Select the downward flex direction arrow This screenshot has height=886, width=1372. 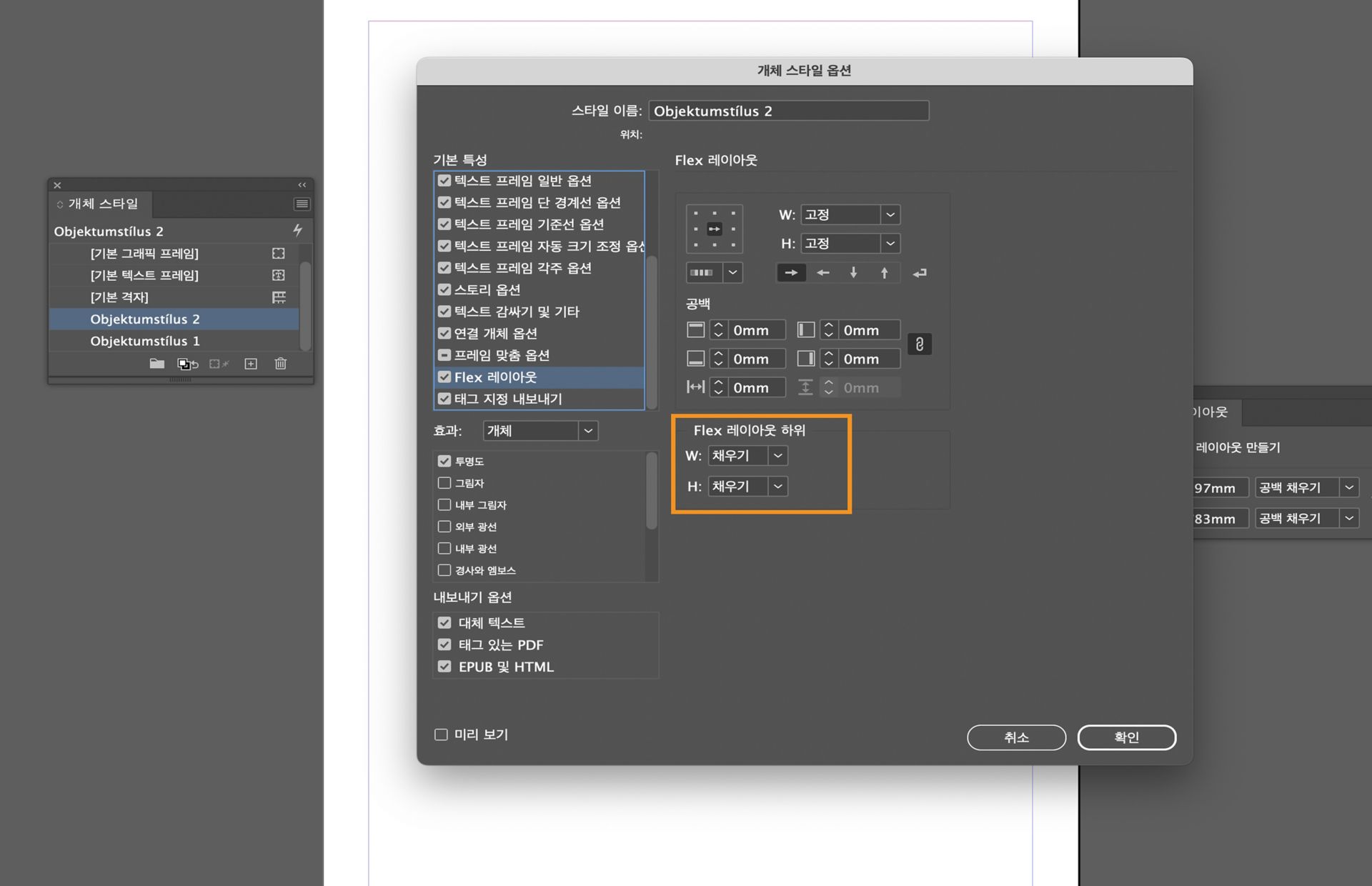852,272
